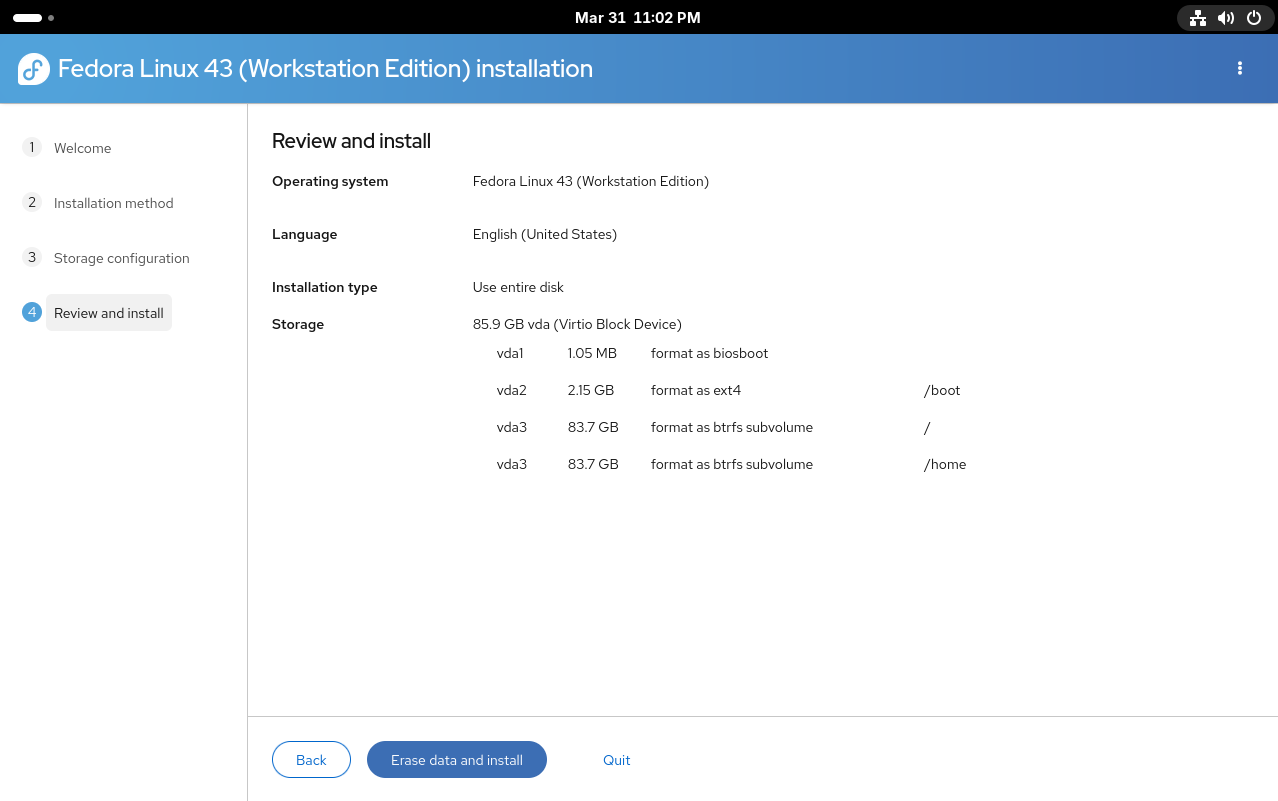This screenshot has width=1278, height=801.
Task: Open the Storage configuration step
Action: (122, 258)
